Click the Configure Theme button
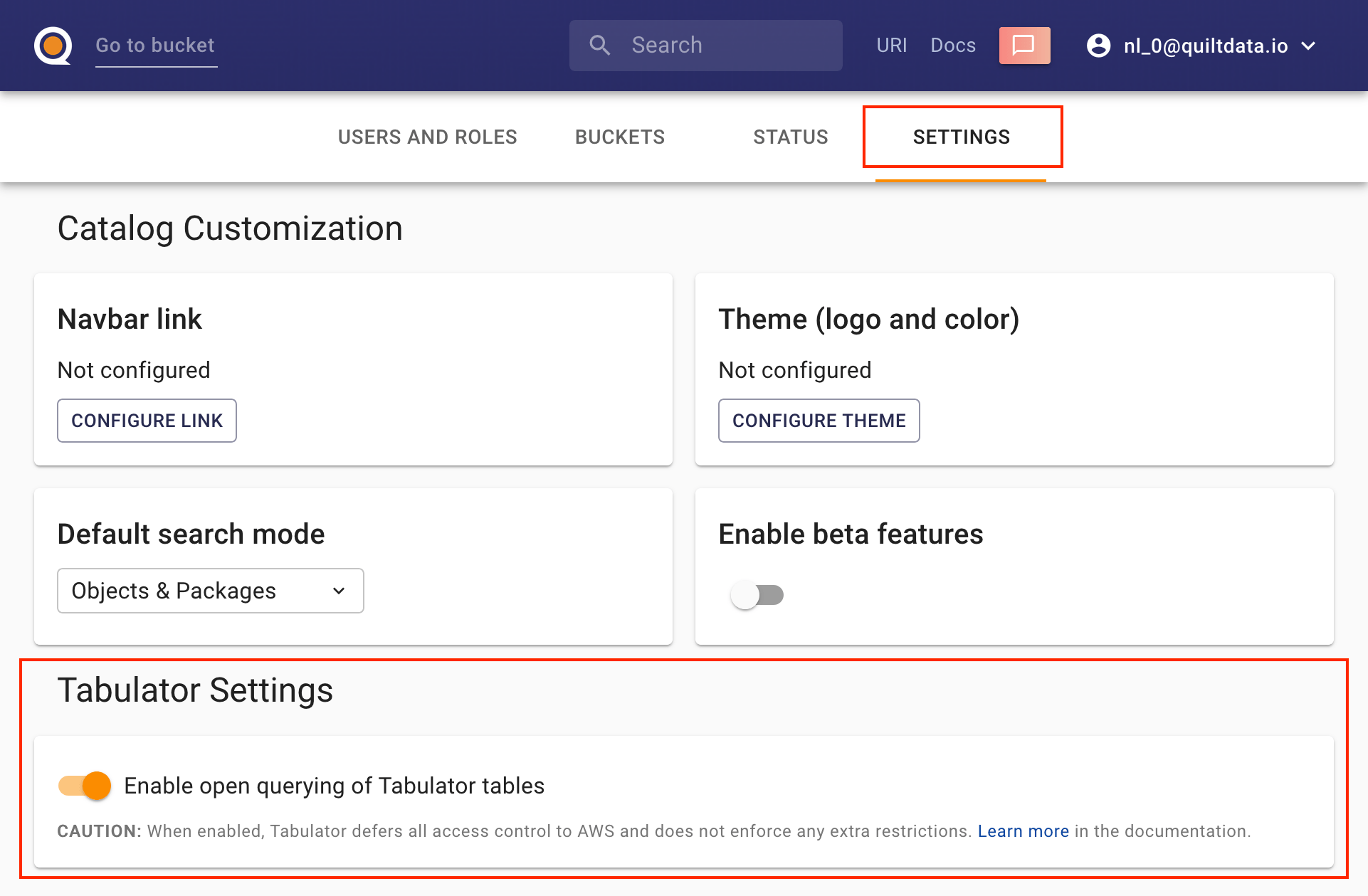Image resolution: width=1368 pixels, height=896 pixels. [x=819, y=421]
